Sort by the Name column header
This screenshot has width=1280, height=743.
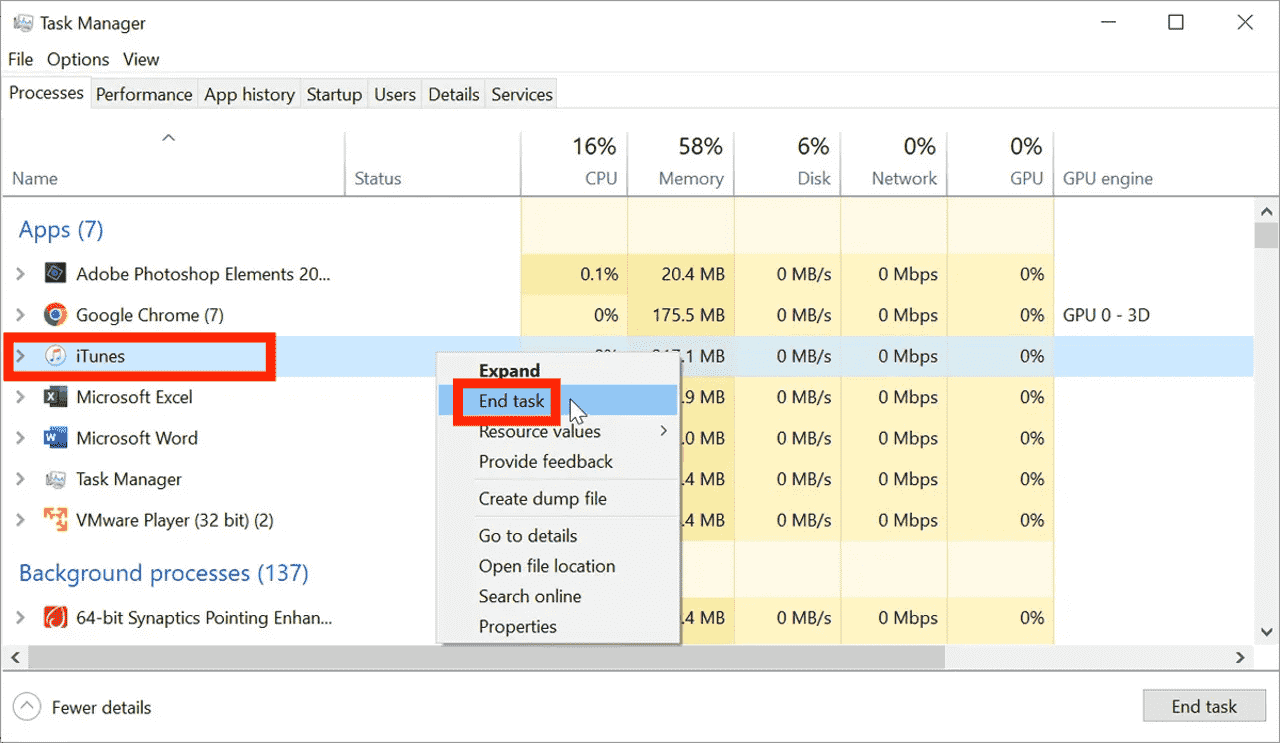(x=173, y=163)
